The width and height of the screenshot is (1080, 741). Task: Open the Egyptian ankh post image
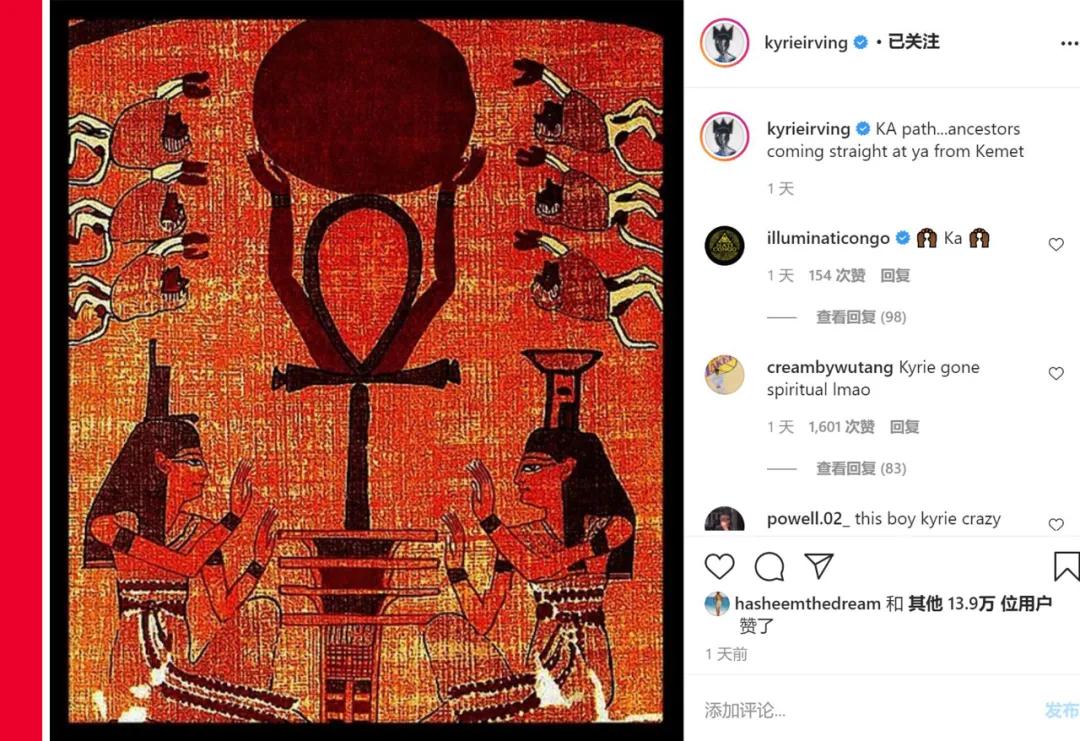[366, 370]
